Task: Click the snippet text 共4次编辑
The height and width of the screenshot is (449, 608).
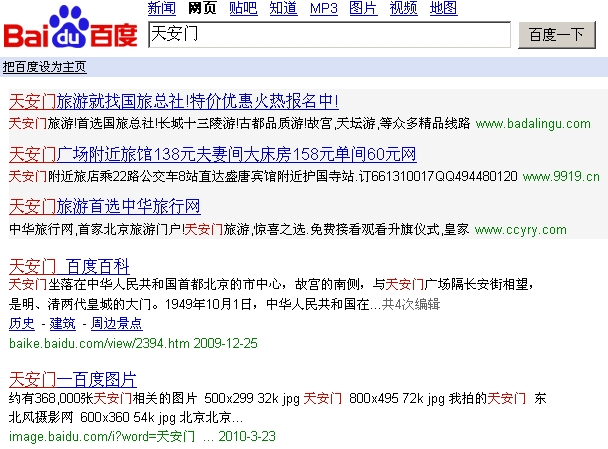Action: point(411,304)
